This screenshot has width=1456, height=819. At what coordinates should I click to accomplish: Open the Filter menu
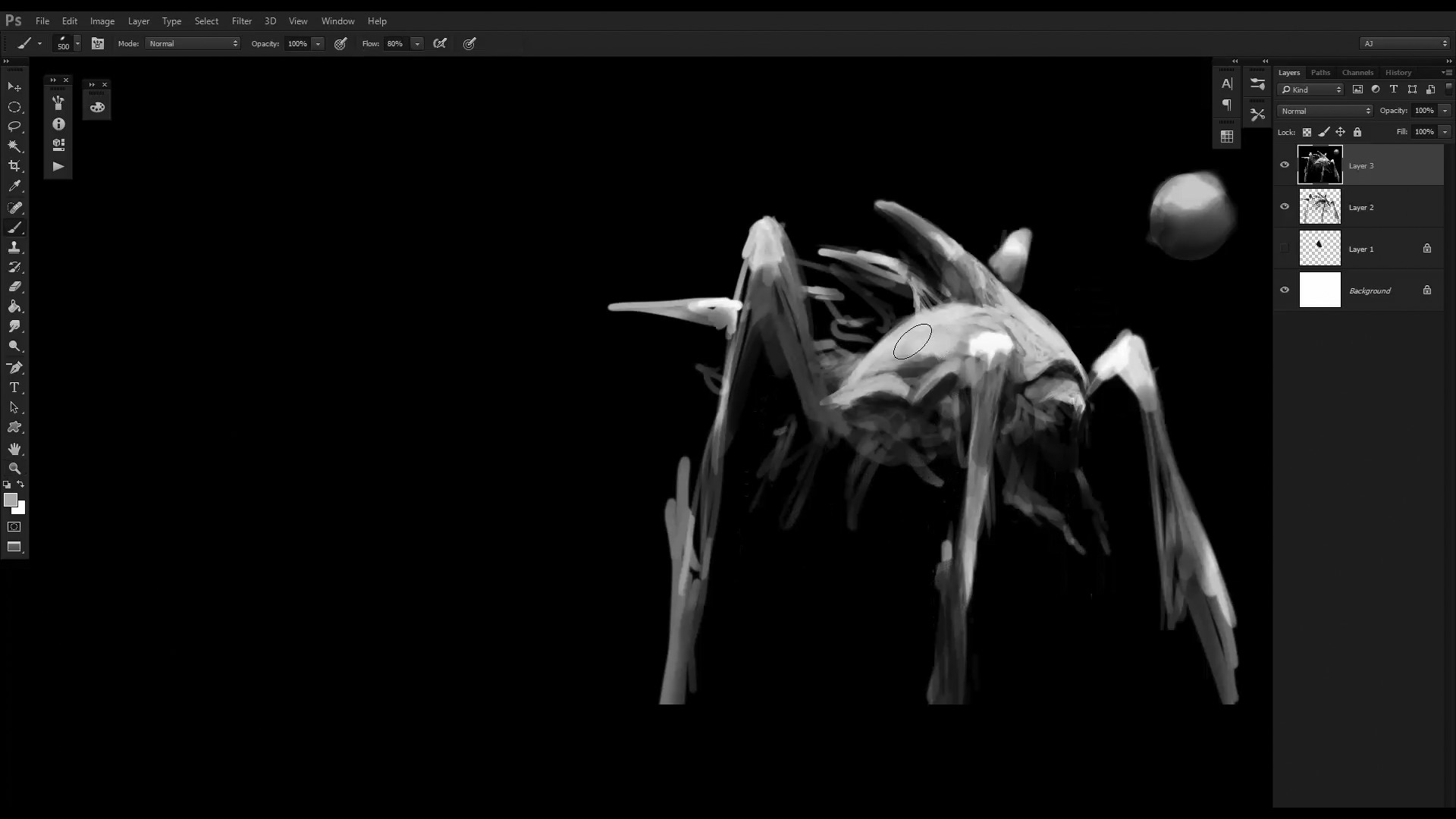tap(241, 21)
